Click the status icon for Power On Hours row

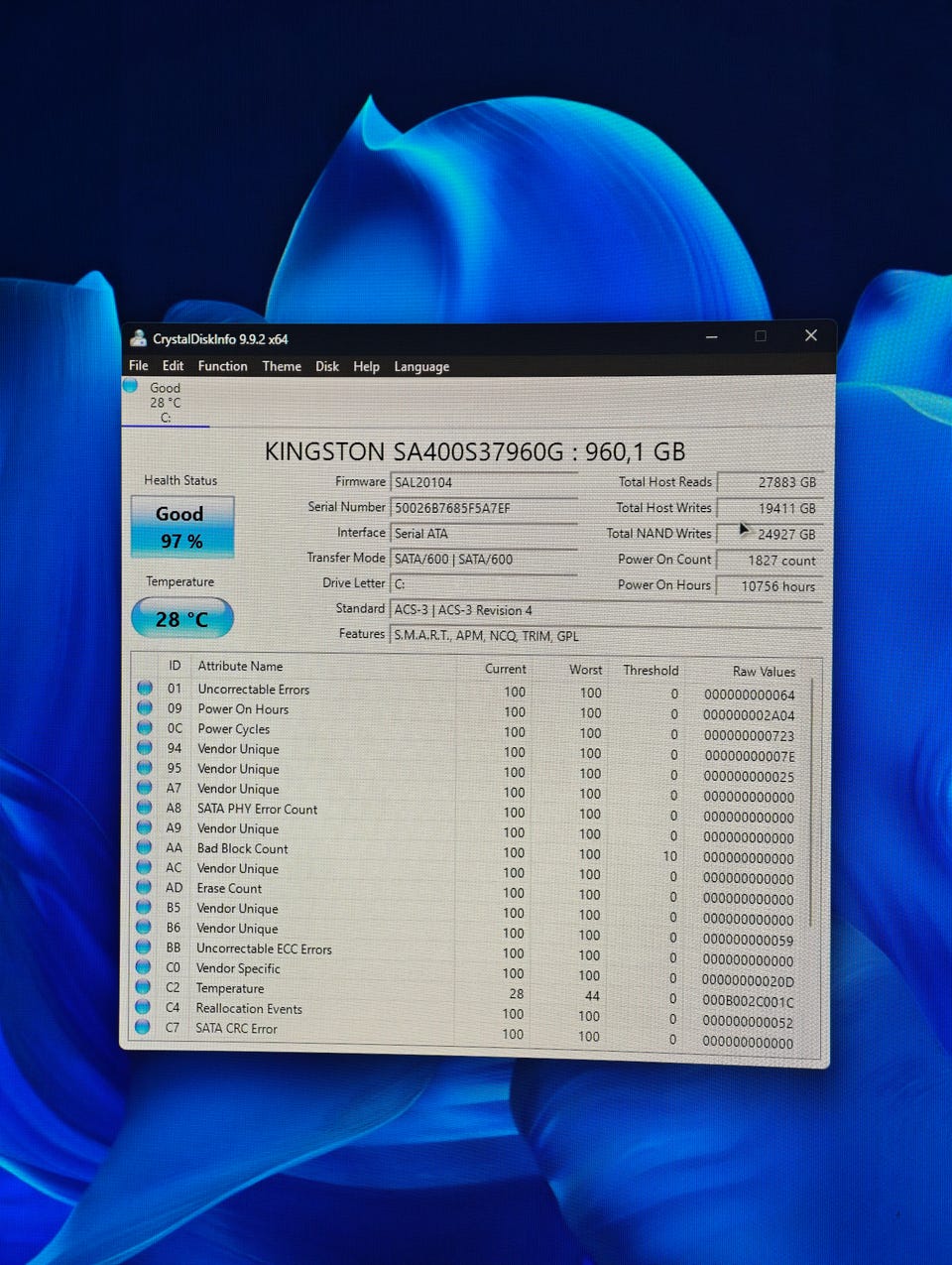coord(145,707)
